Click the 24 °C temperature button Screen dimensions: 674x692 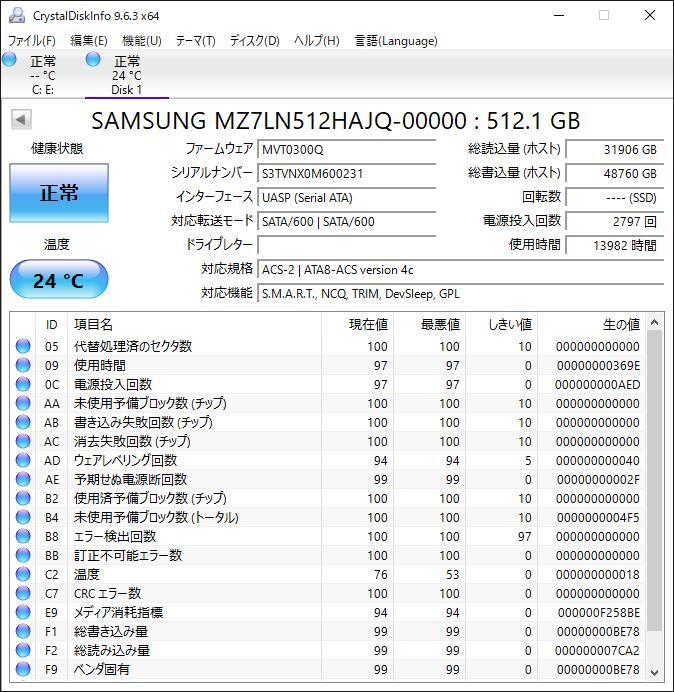coord(59,280)
